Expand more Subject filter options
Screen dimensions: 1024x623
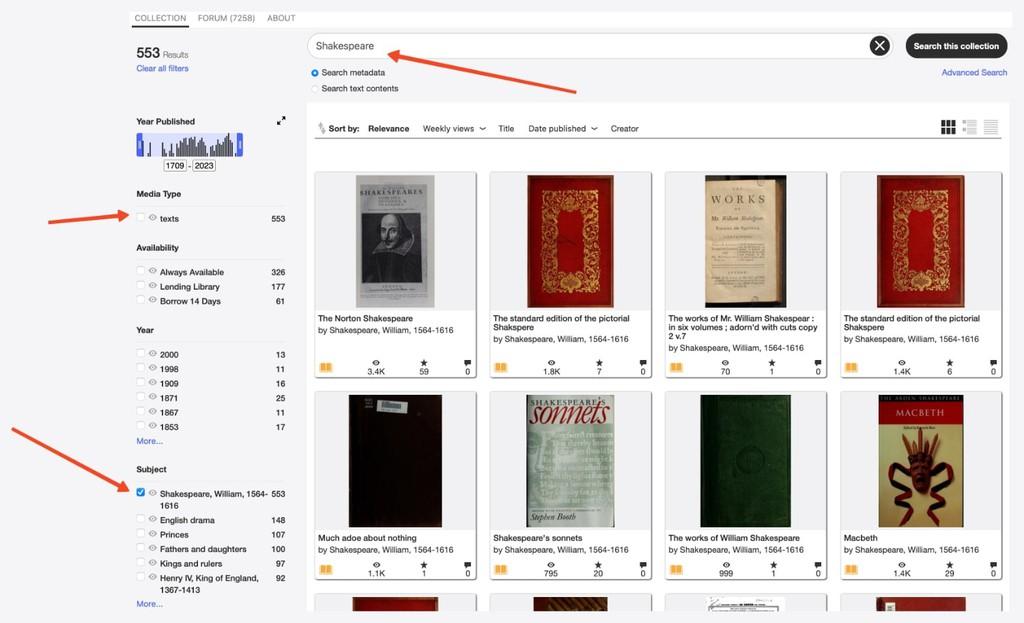(150, 604)
